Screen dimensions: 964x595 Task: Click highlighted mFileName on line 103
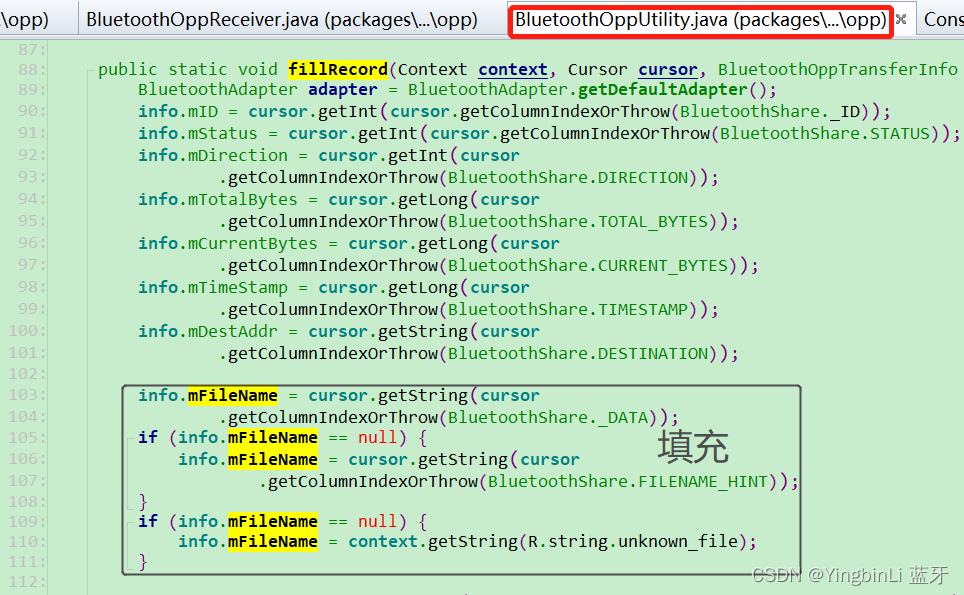pyautogui.click(x=233, y=396)
